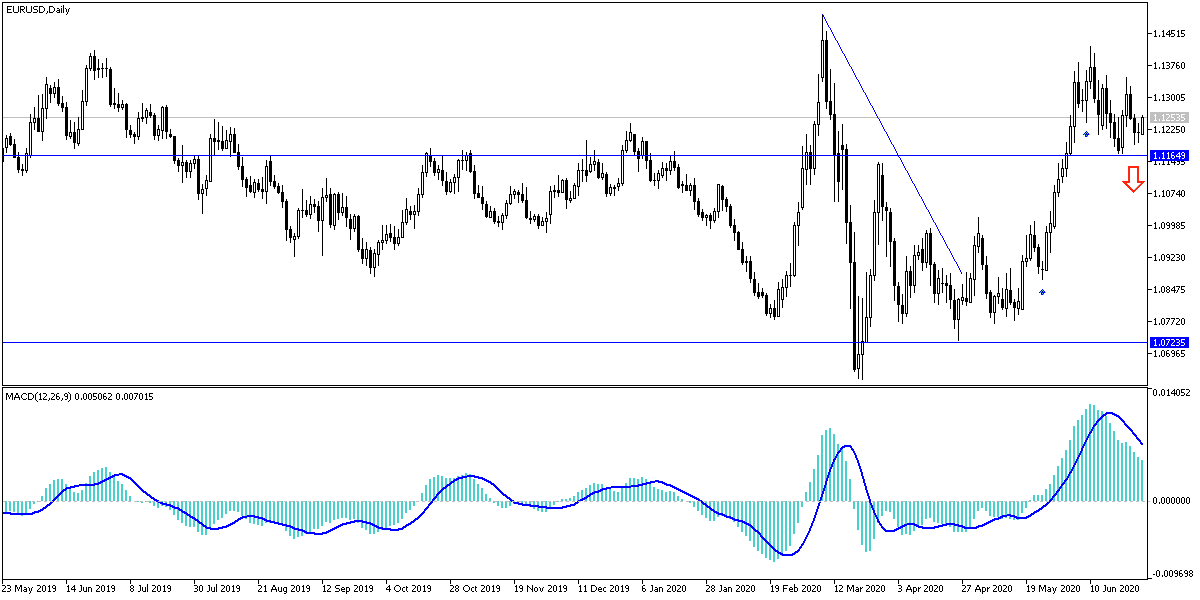Viewport: 1200px width, 600px height.
Task: Click the 10 Jun 2020 date axis label
Action: [x=1113, y=589]
